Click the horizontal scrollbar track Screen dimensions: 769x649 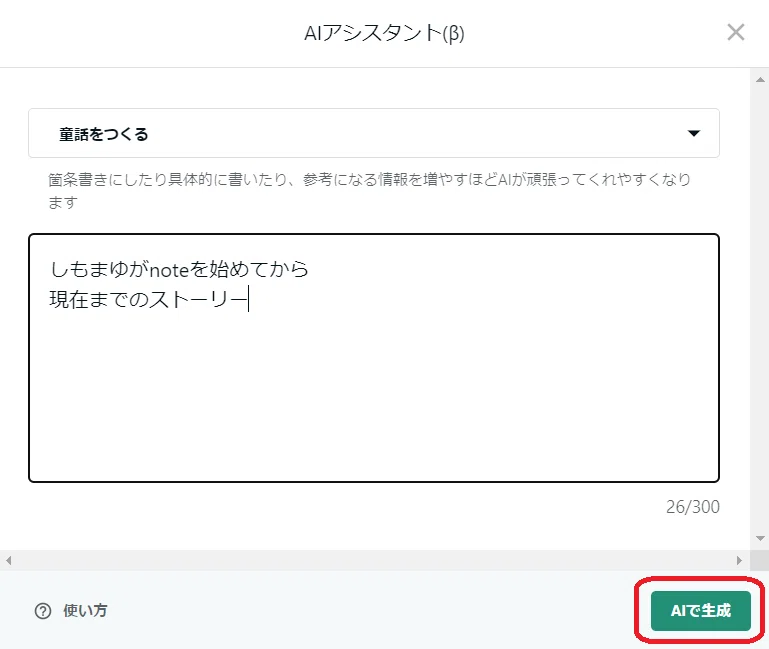pyautogui.click(x=374, y=560)
